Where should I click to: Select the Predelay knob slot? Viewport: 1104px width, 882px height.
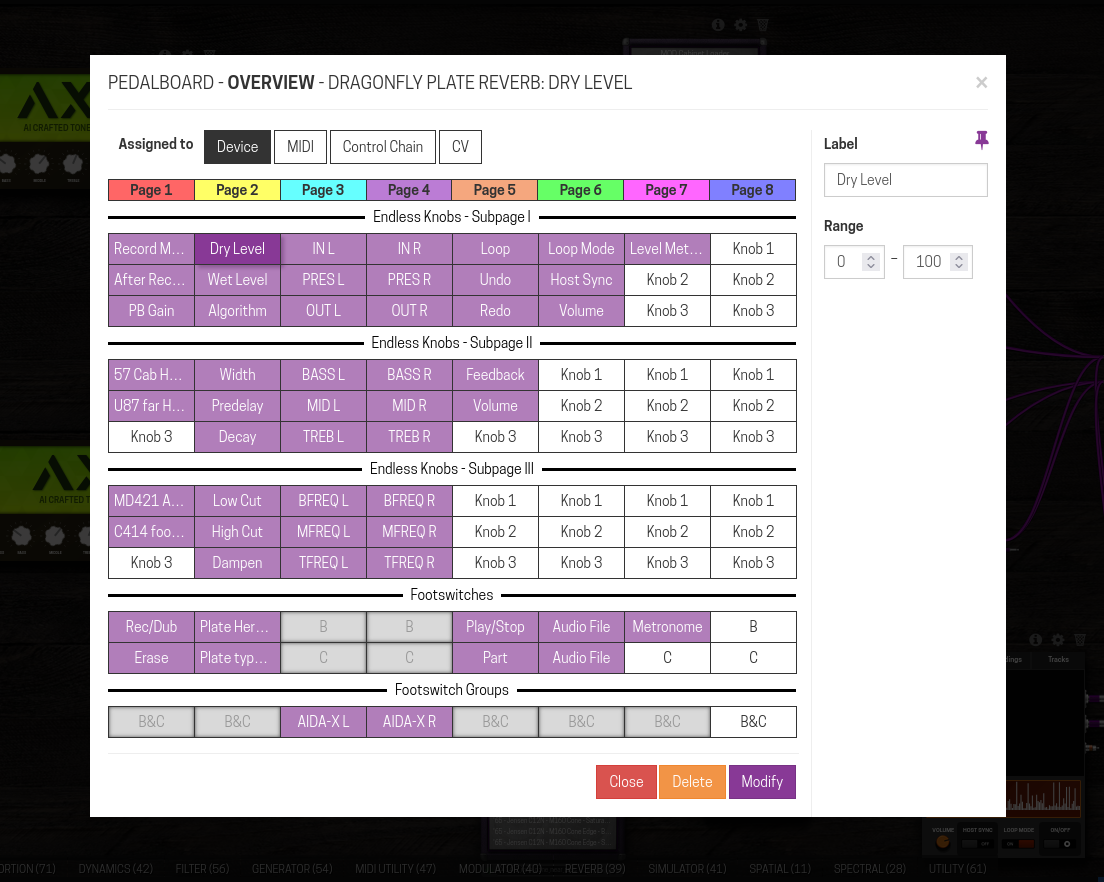click(x=237, y=406)
